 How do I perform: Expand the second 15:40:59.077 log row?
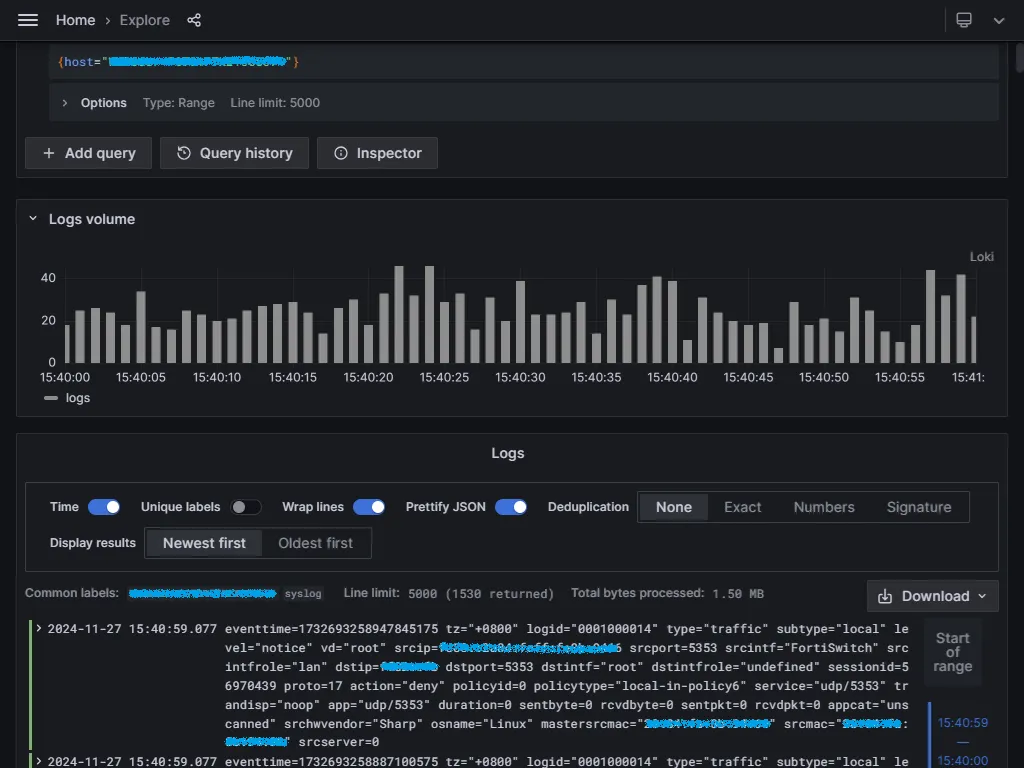pos(39,761)
